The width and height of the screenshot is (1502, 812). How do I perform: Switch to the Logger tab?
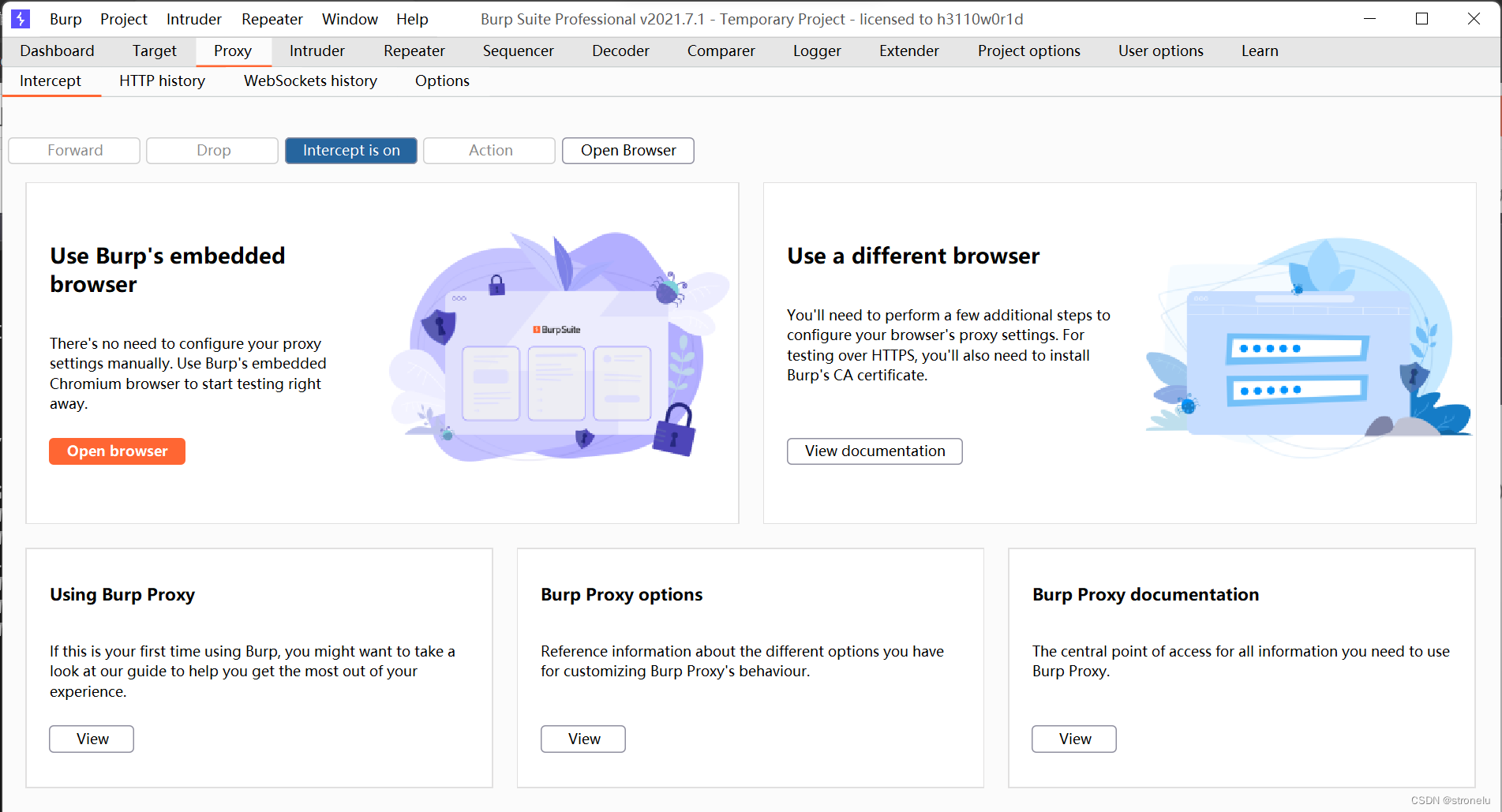pos(817,51)
